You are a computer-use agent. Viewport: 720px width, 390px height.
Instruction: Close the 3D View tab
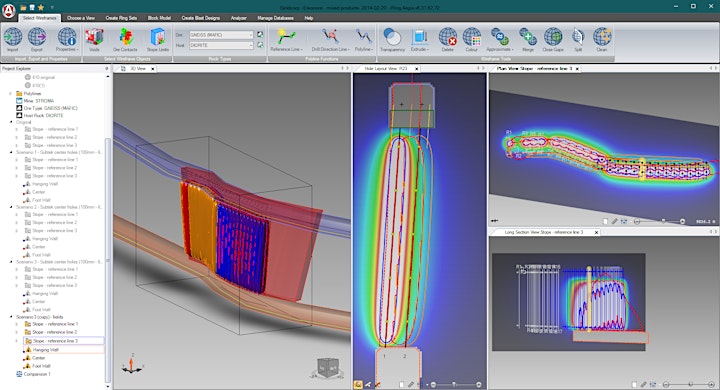click(153, 68)
